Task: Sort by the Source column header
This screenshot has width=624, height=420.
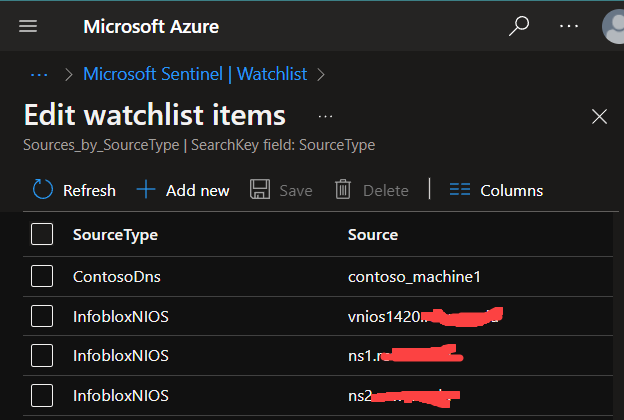Action: pyautogui.click(x=373, y=235)
